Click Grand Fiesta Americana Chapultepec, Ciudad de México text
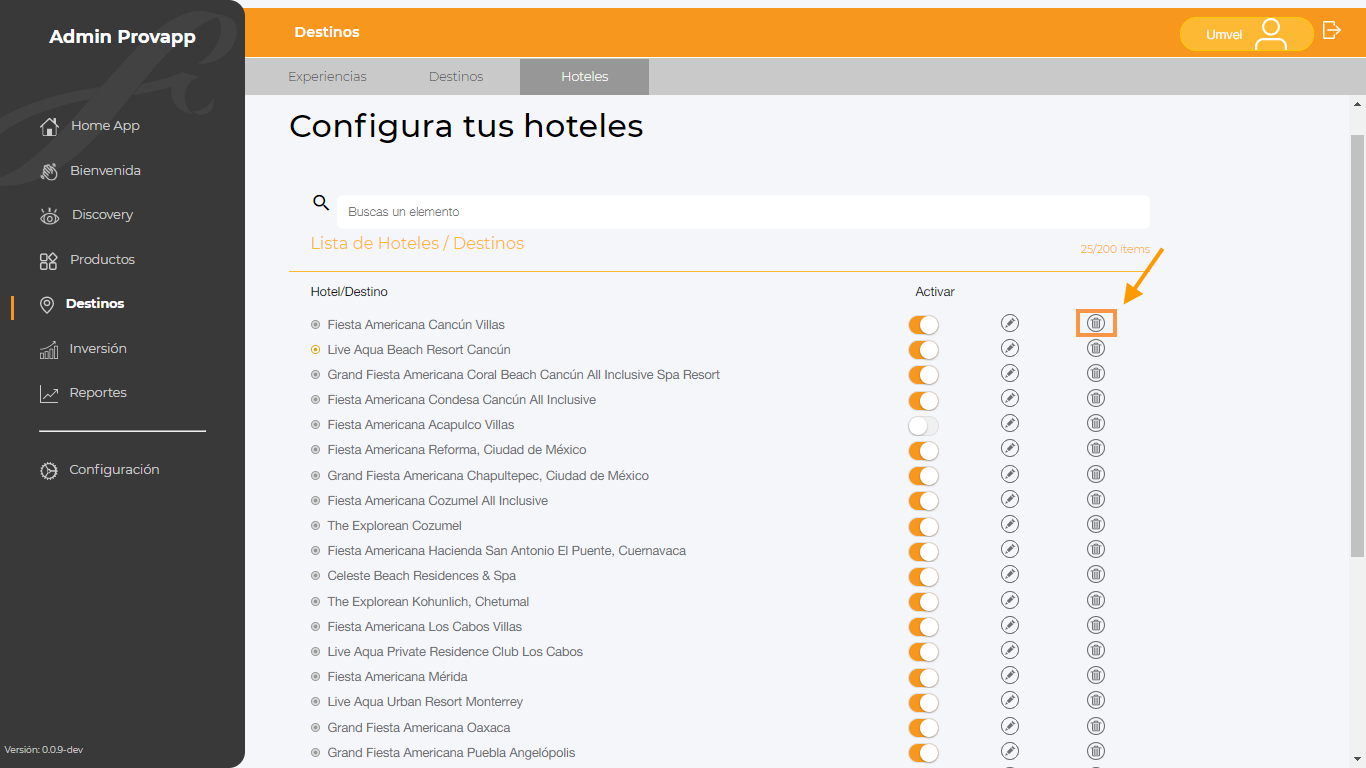The height and width of the screenshot is (768, 1366). 488,476
